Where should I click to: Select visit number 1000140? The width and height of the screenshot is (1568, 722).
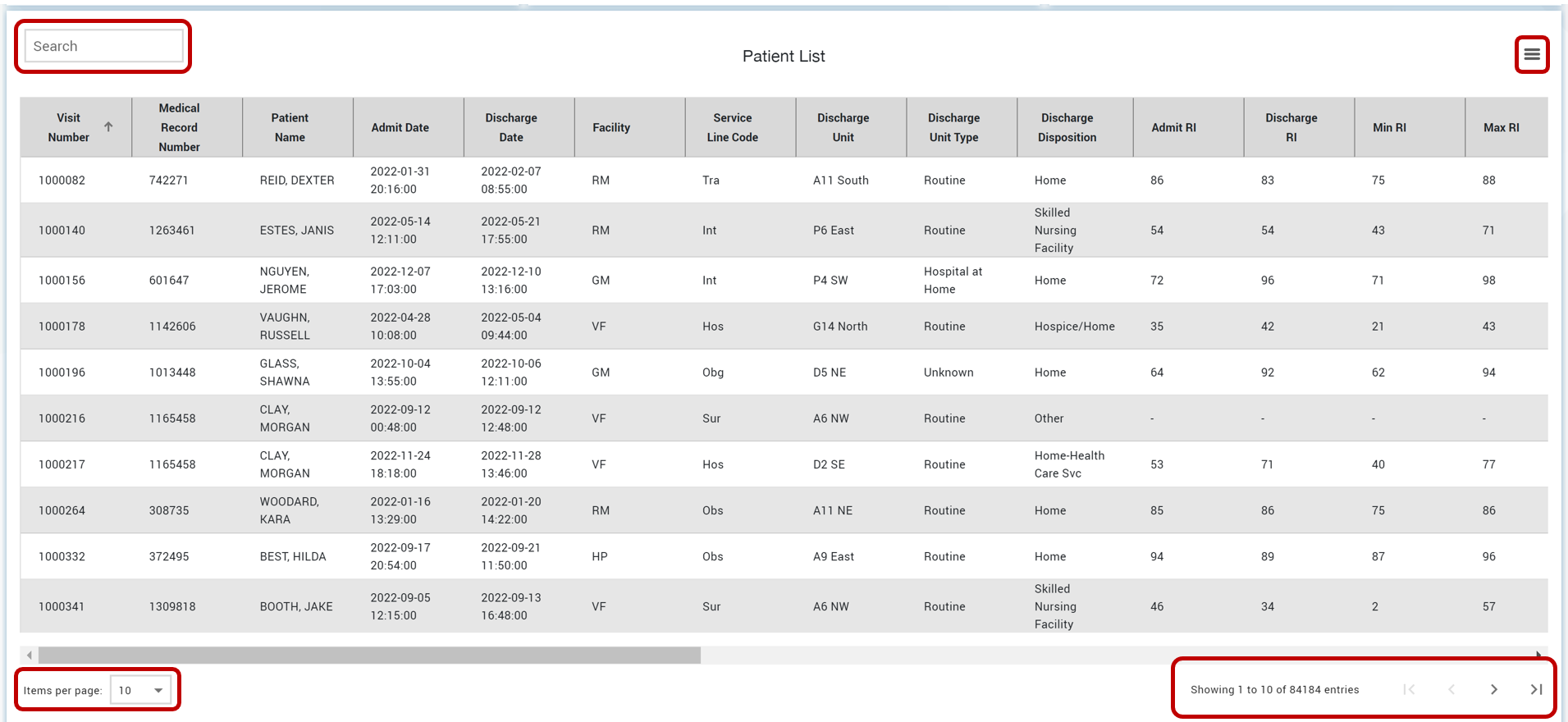coord(62,231)
